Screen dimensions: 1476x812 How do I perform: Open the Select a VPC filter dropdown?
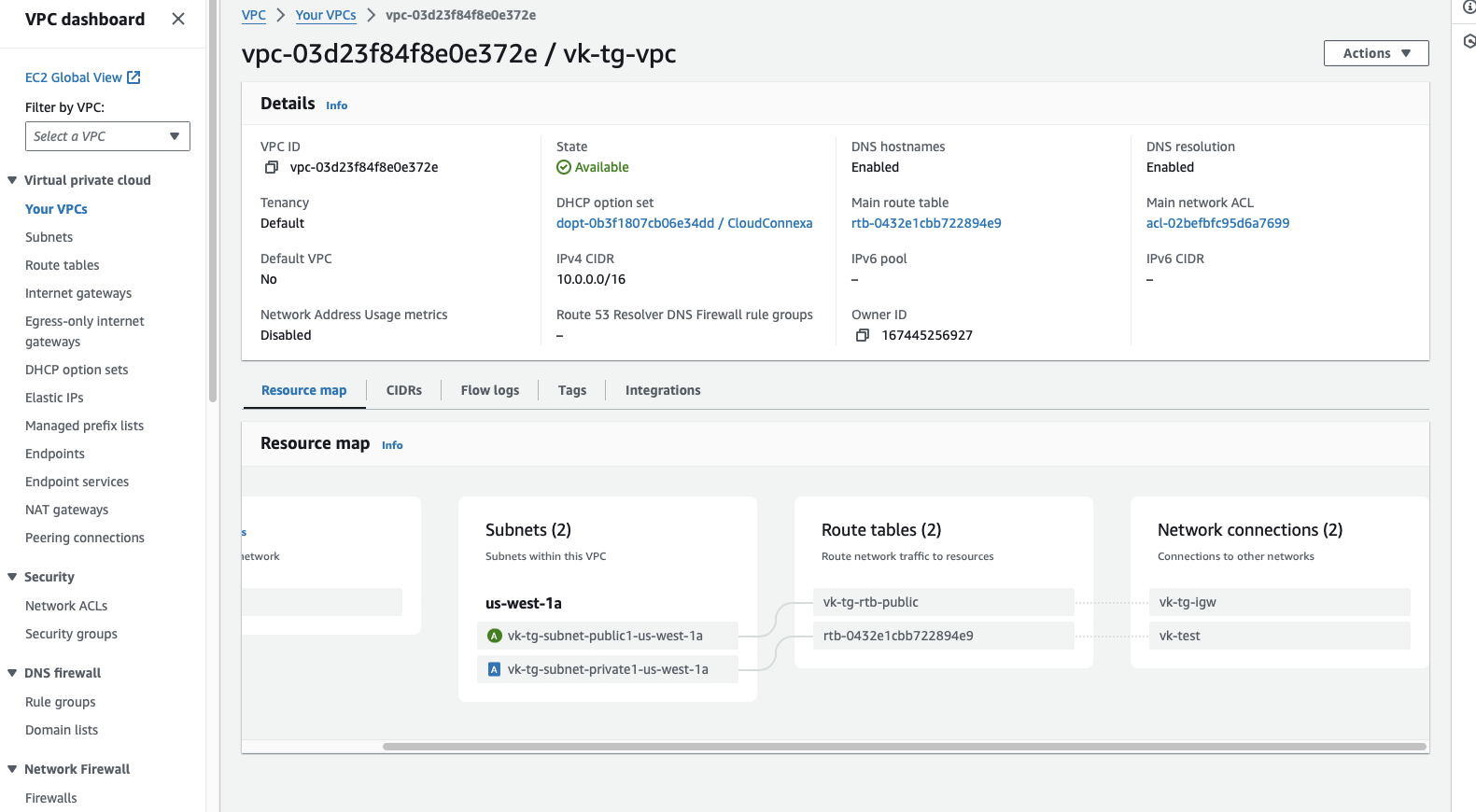tap(107, 136)
